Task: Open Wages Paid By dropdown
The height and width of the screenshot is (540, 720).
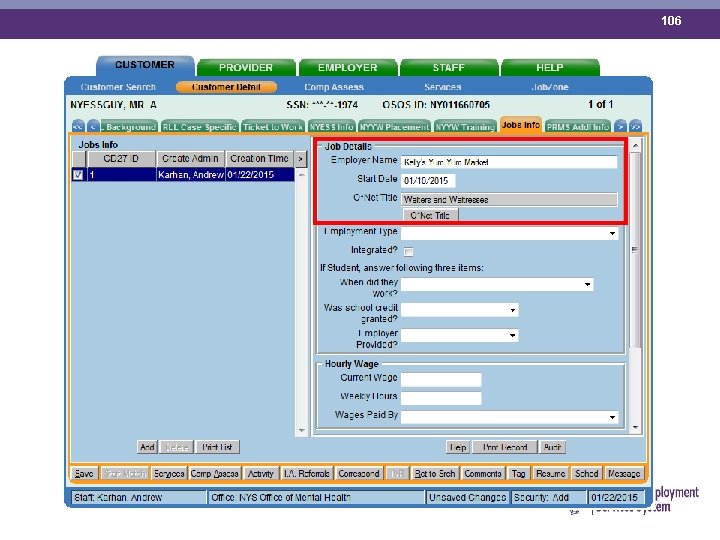Action: coord(612,417)
